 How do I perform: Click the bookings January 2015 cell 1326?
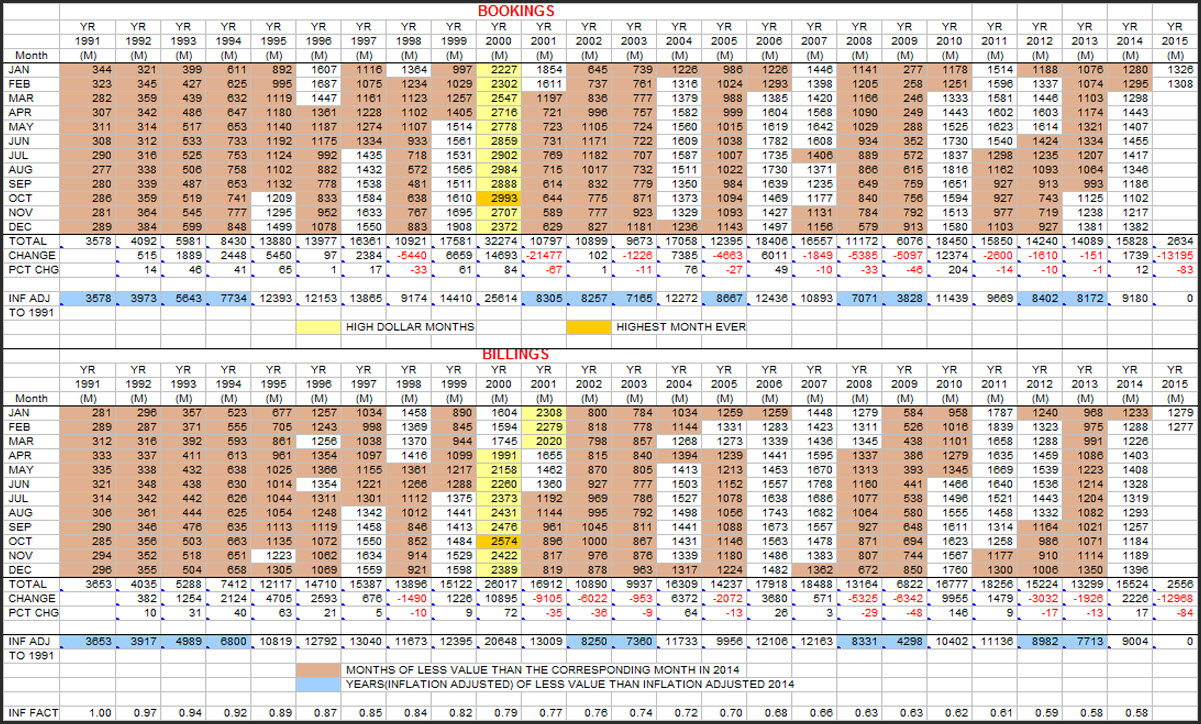(1177, 70)
